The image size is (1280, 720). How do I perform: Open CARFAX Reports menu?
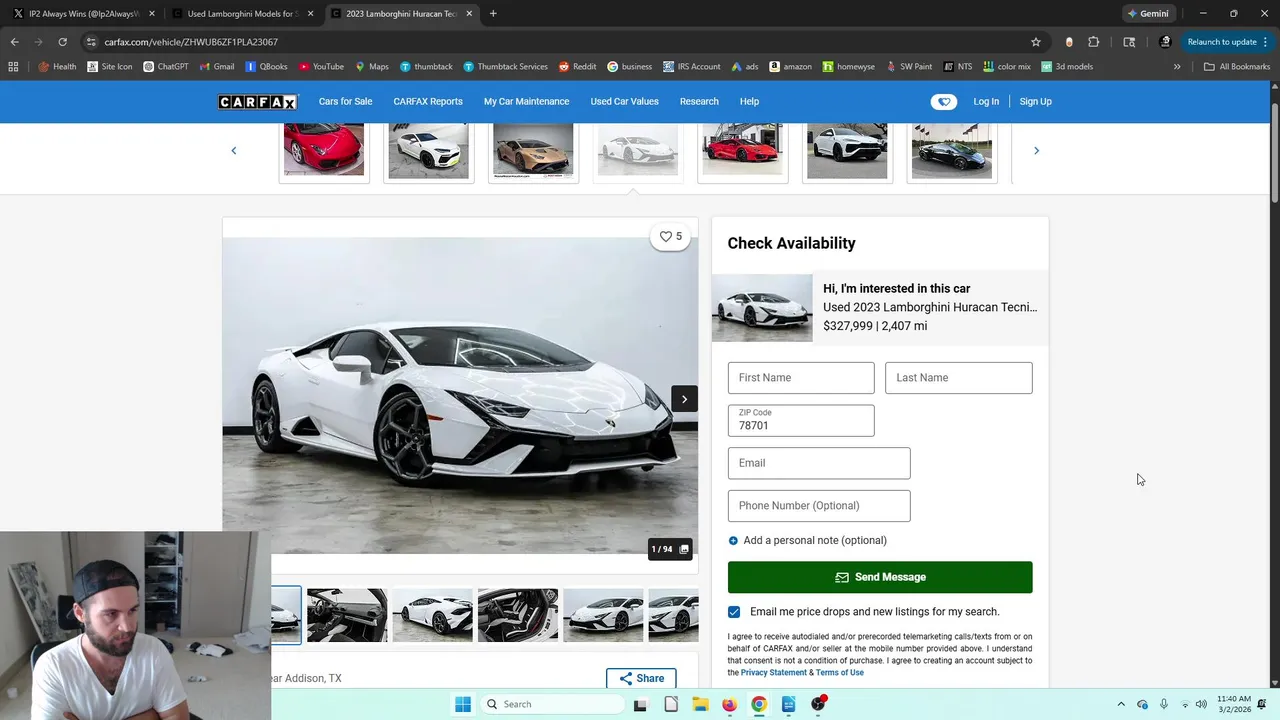(428, 102)
